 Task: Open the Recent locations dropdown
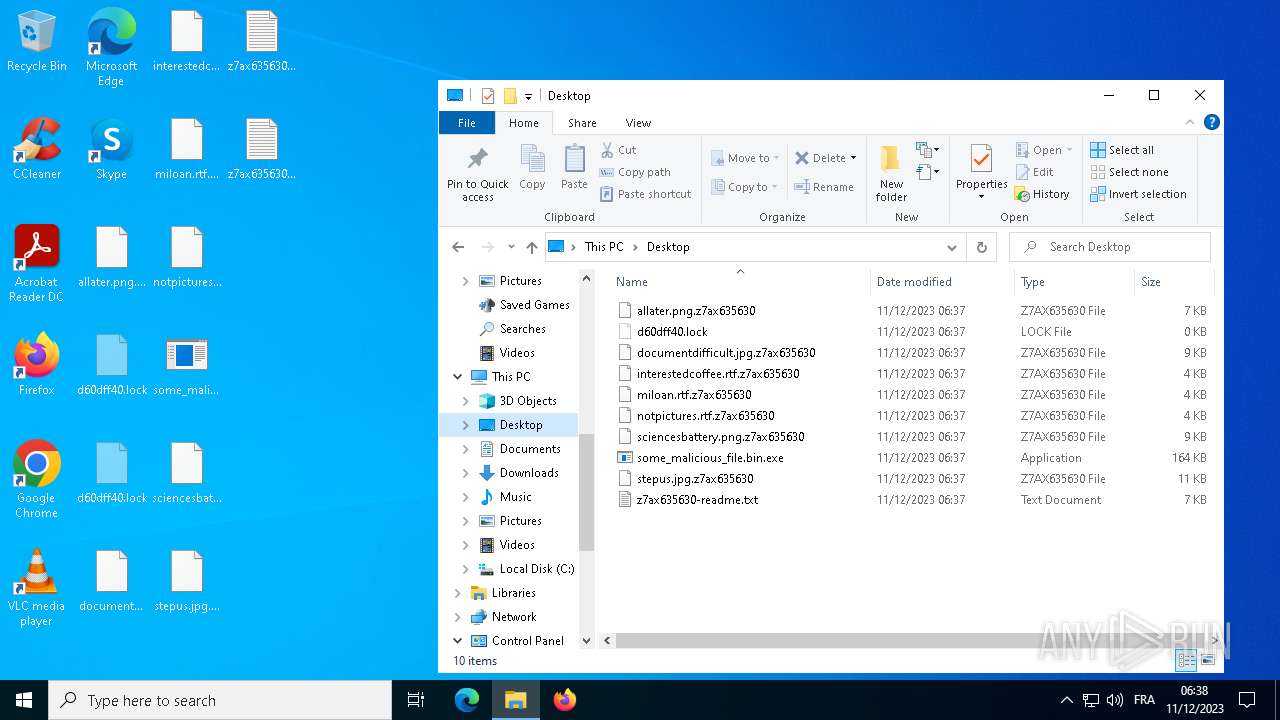pos(511,247)
